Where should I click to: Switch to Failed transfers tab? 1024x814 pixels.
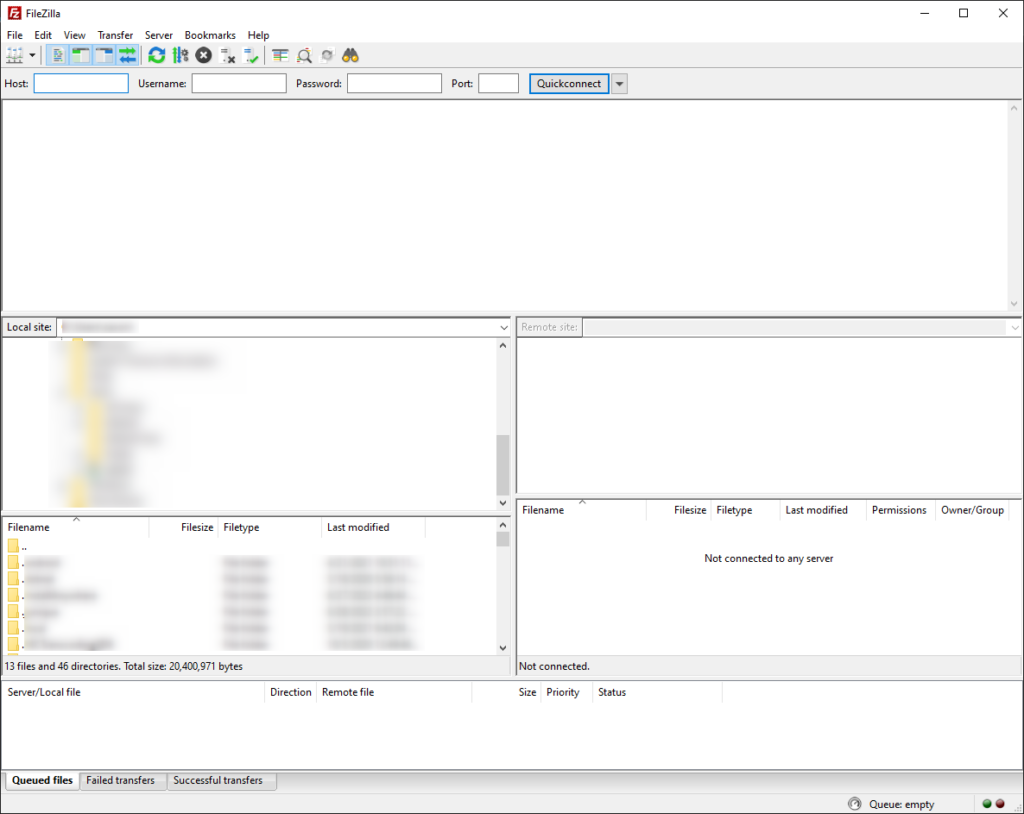121,781
